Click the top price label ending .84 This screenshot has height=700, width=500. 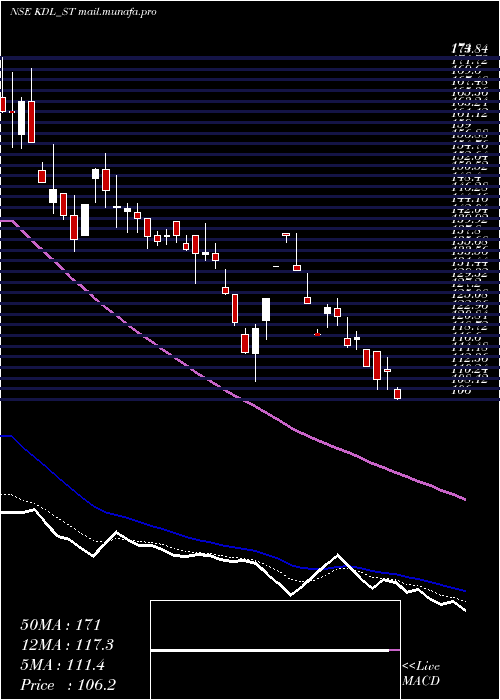(x=469, y=48)
